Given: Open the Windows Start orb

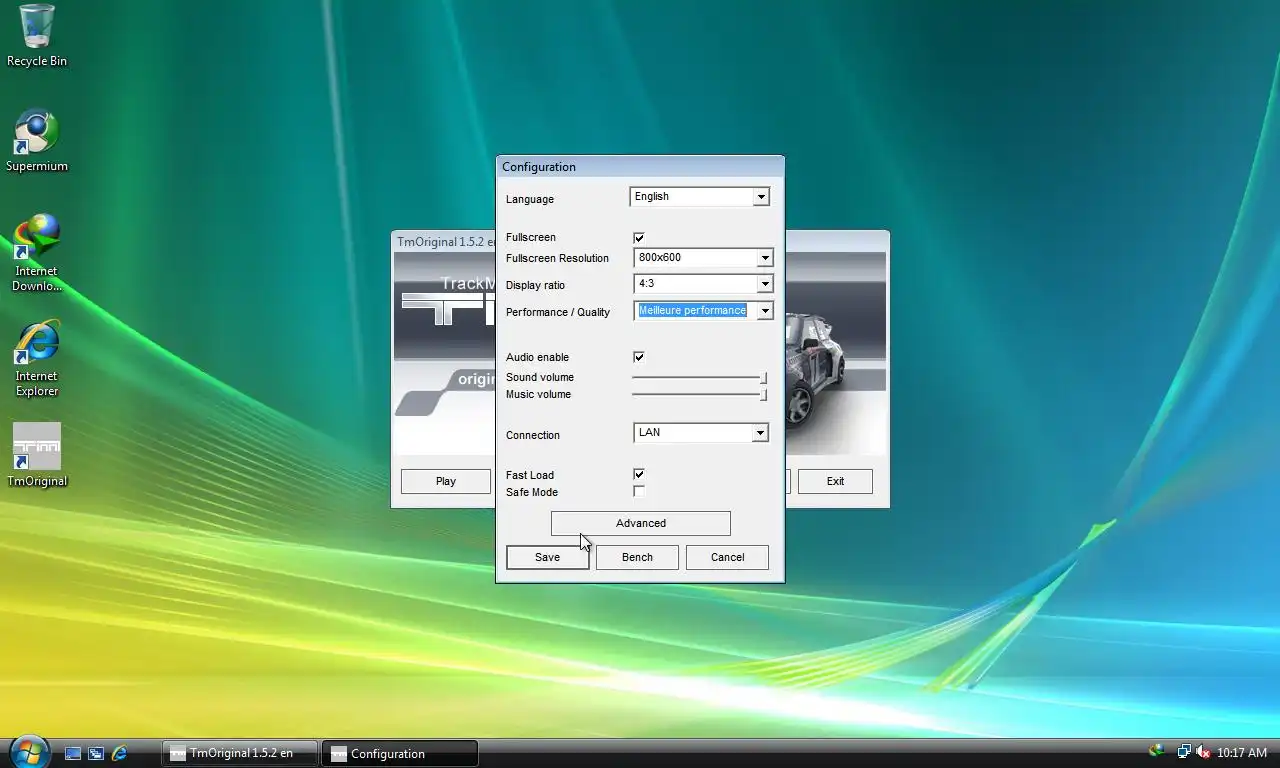Looking at the screenshot, I should (x=29, y=752).
